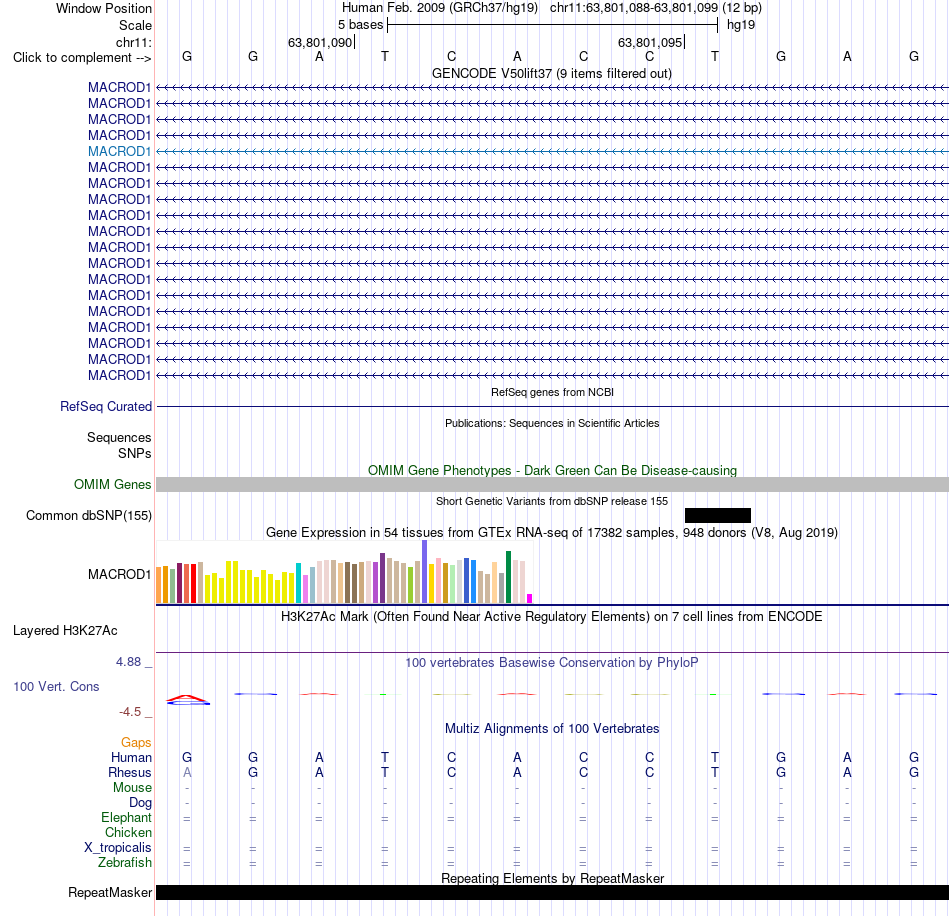Click the RepeatMasker track label
Image resolution: width=950 pixels, height=916 pixels.
click(x=110, y=893)
